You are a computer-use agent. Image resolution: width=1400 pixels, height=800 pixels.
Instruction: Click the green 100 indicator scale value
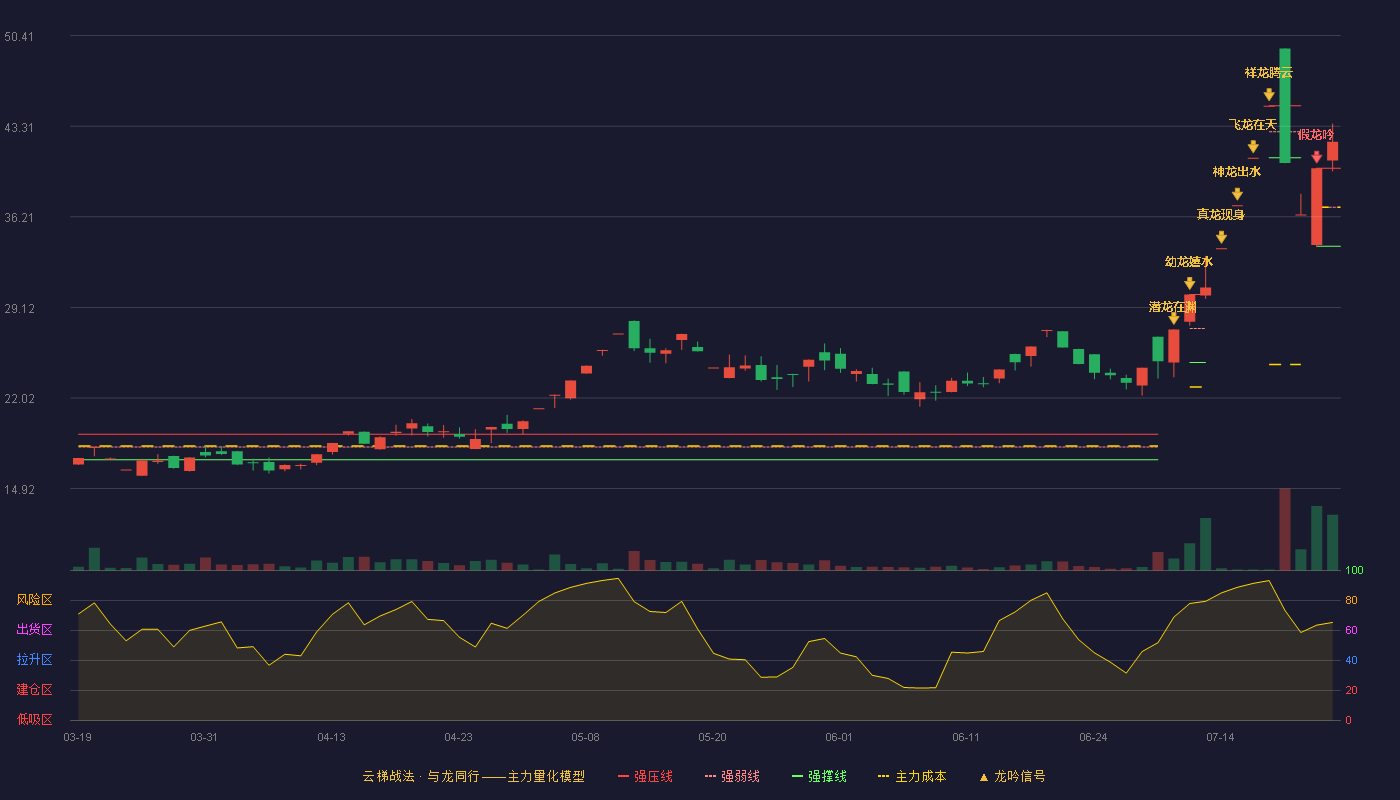[x=1354, y=571]
